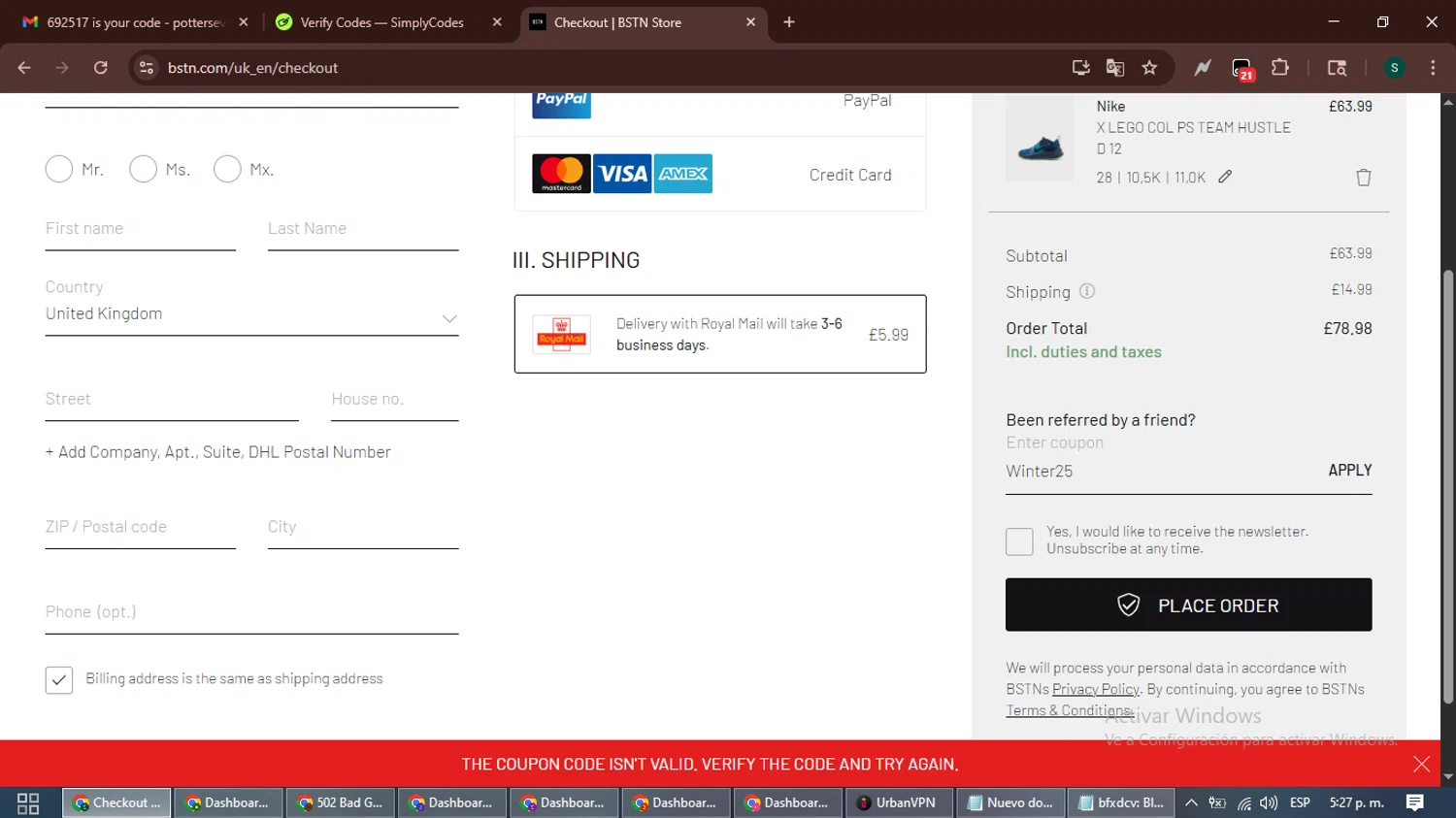The height and width of the screenshot is (818, 1456).
Task: Open the volume control in tray
Action: pyautogui.click(x=1269, y=803)
